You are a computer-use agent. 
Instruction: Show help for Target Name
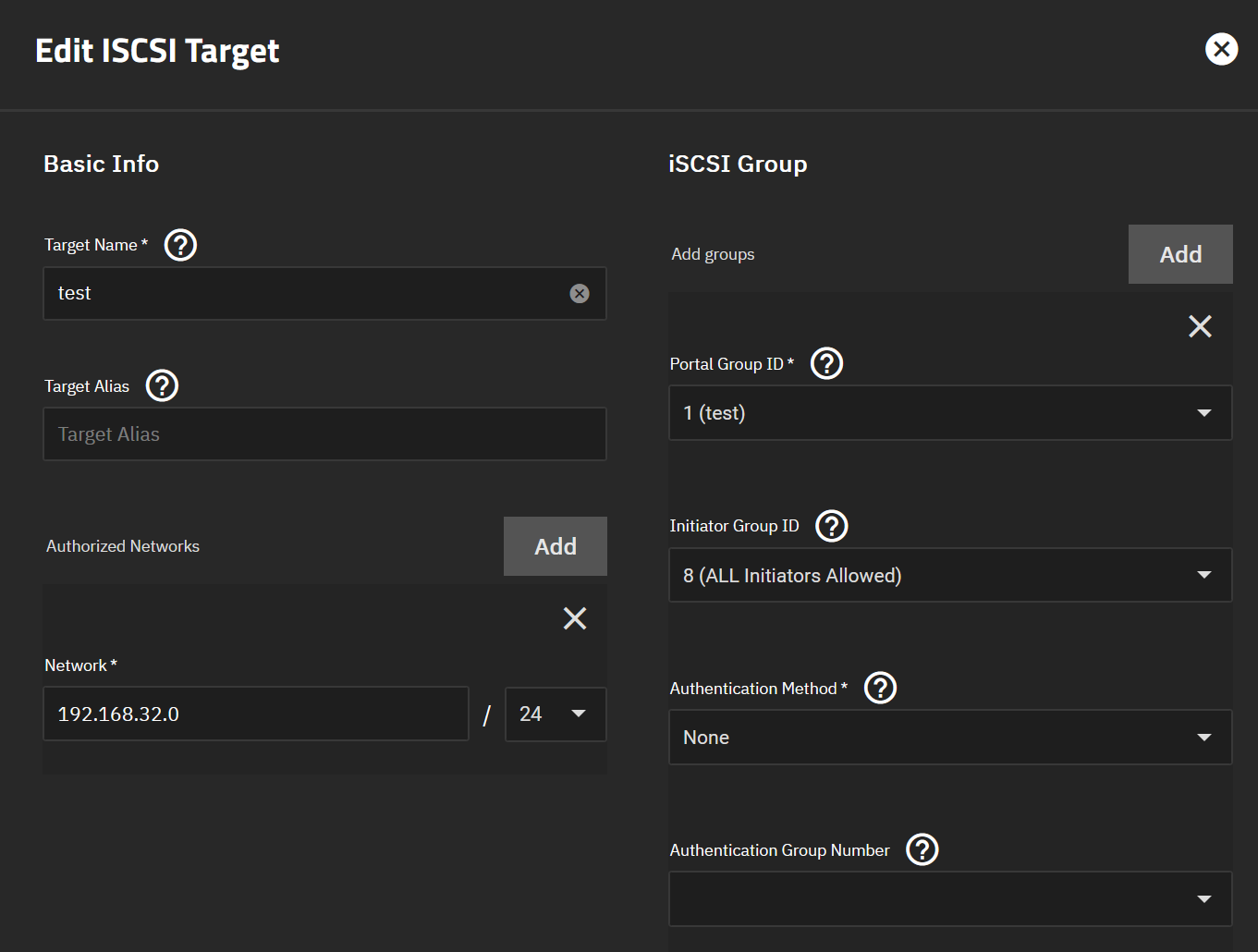(x=180, y=245)
